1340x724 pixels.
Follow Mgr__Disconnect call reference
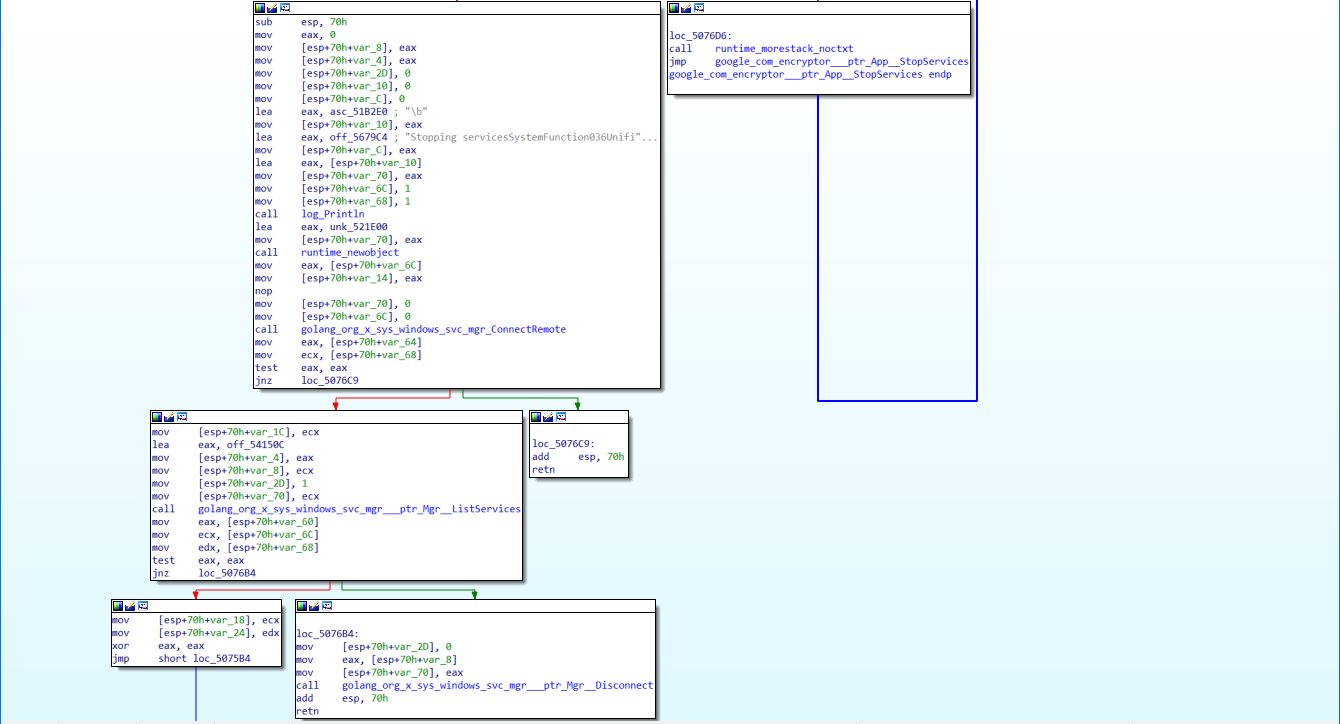coord(497,686)
